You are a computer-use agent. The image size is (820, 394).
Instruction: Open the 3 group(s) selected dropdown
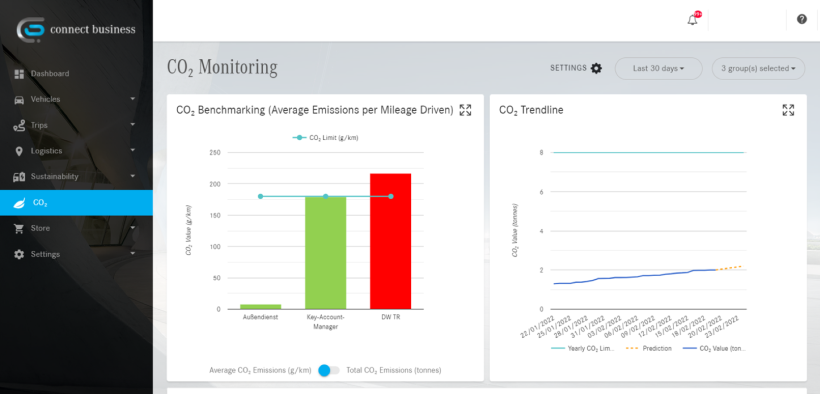pyautogui.click(x=758, y=69)
